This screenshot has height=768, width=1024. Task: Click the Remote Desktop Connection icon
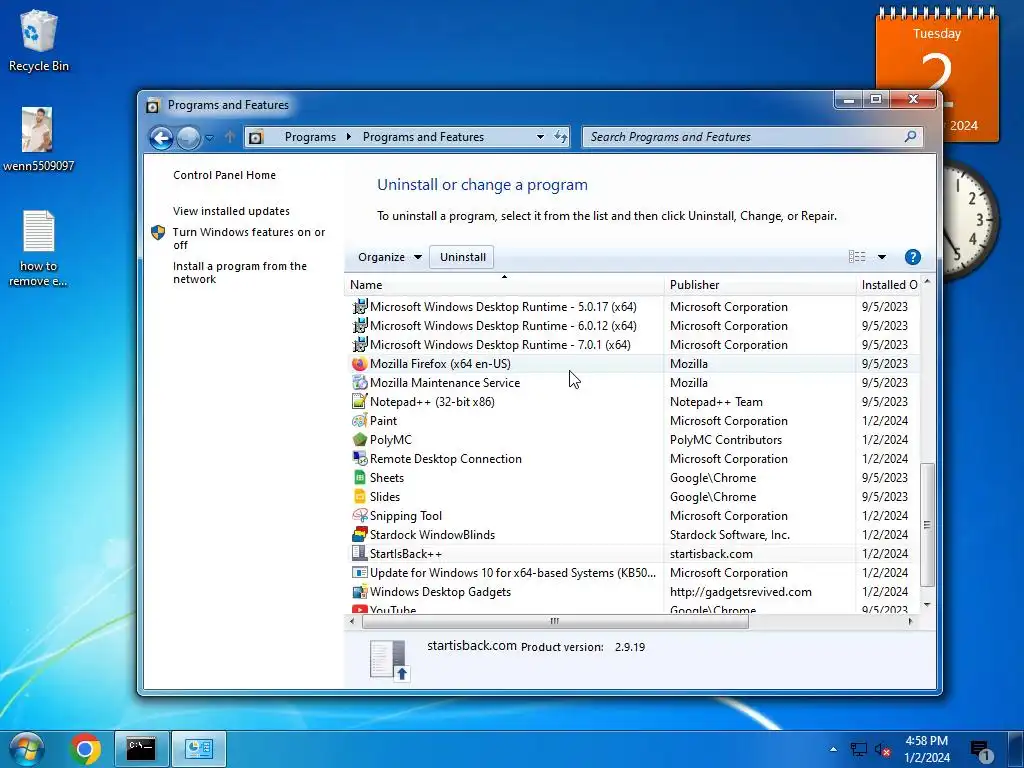point(359,458)
